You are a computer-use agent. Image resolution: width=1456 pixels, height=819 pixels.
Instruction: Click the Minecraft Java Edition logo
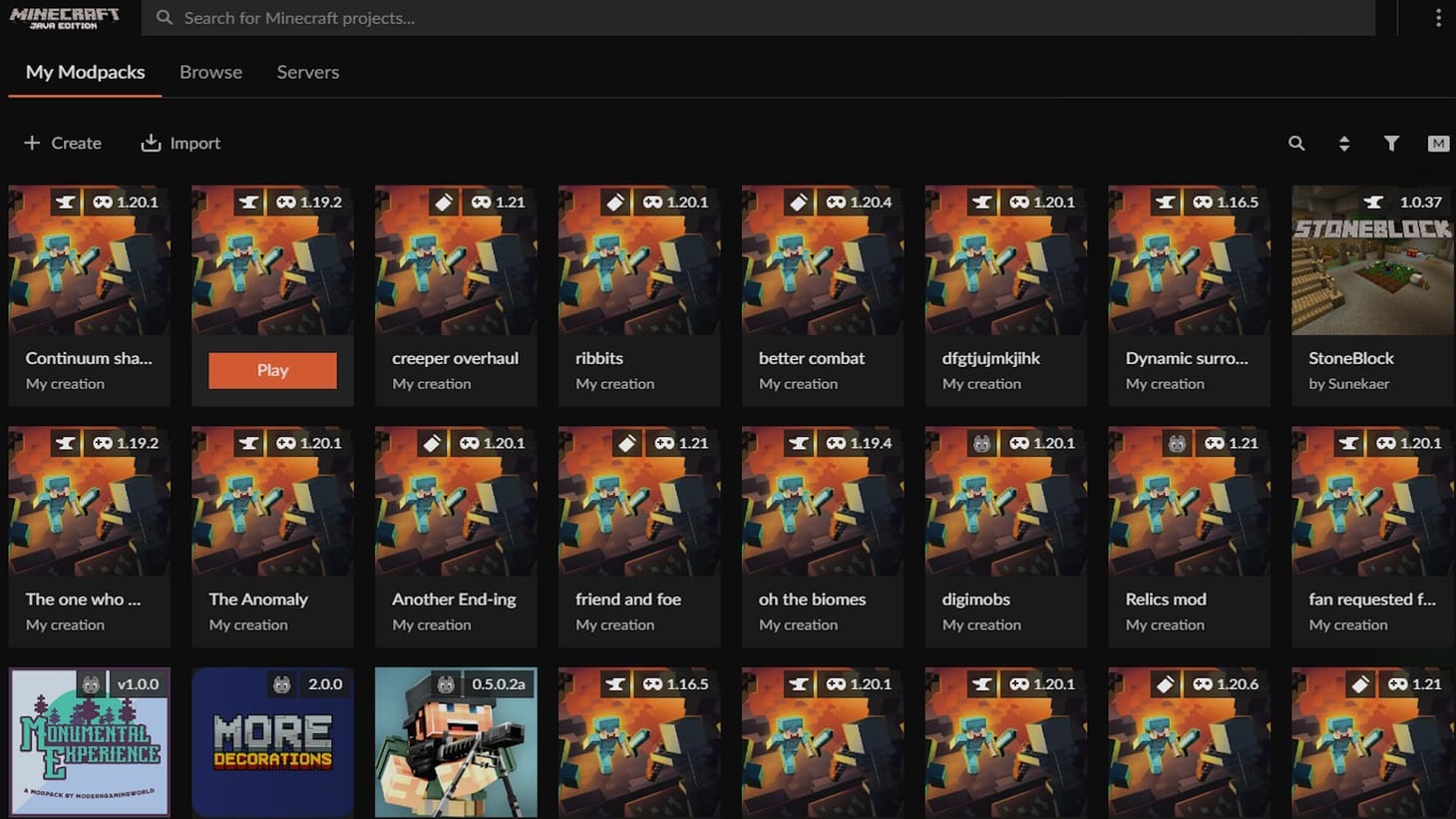65,18
